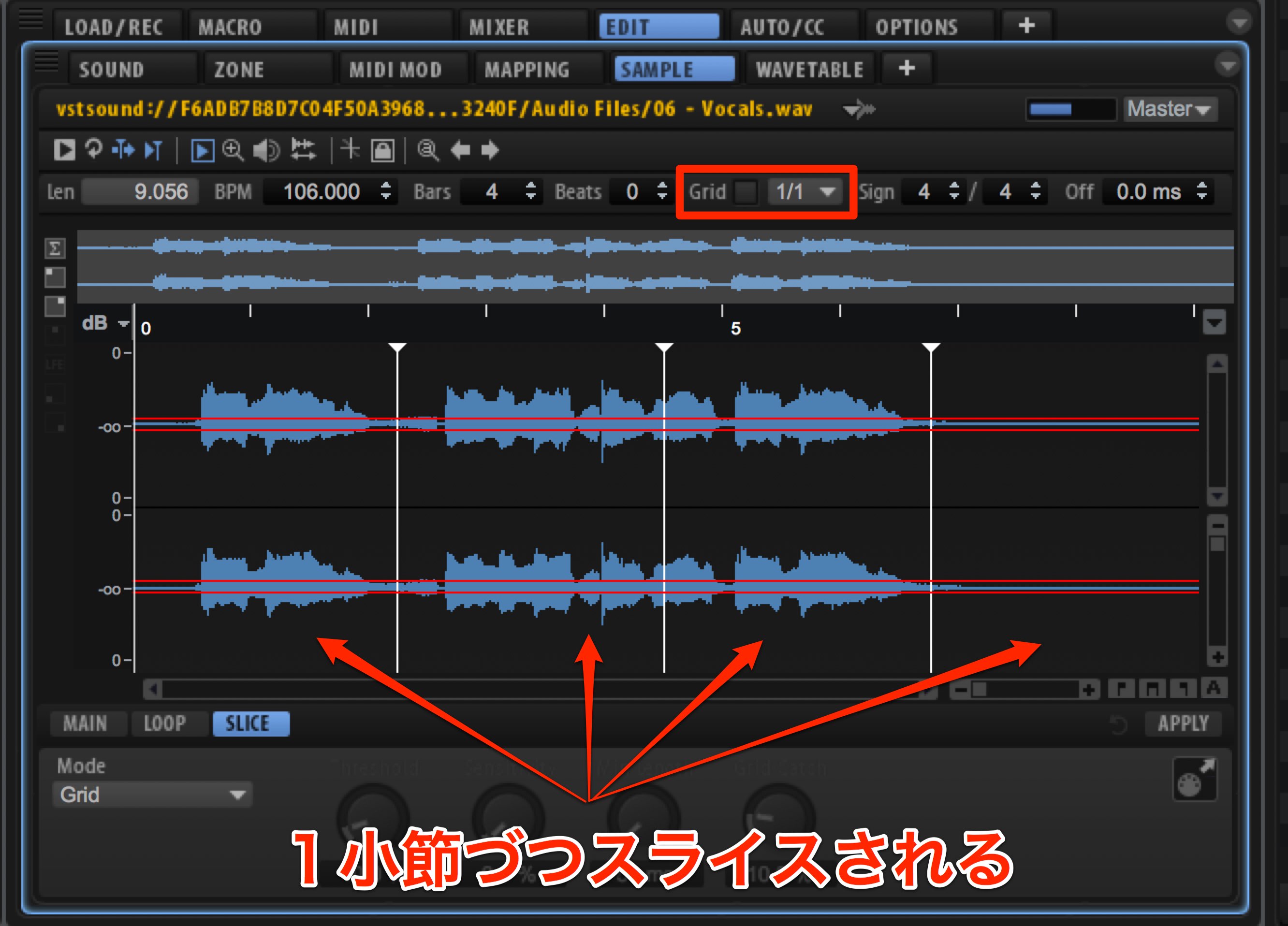
Task: Open the Mode Grid dropdown
Action: tap(152, 794)
